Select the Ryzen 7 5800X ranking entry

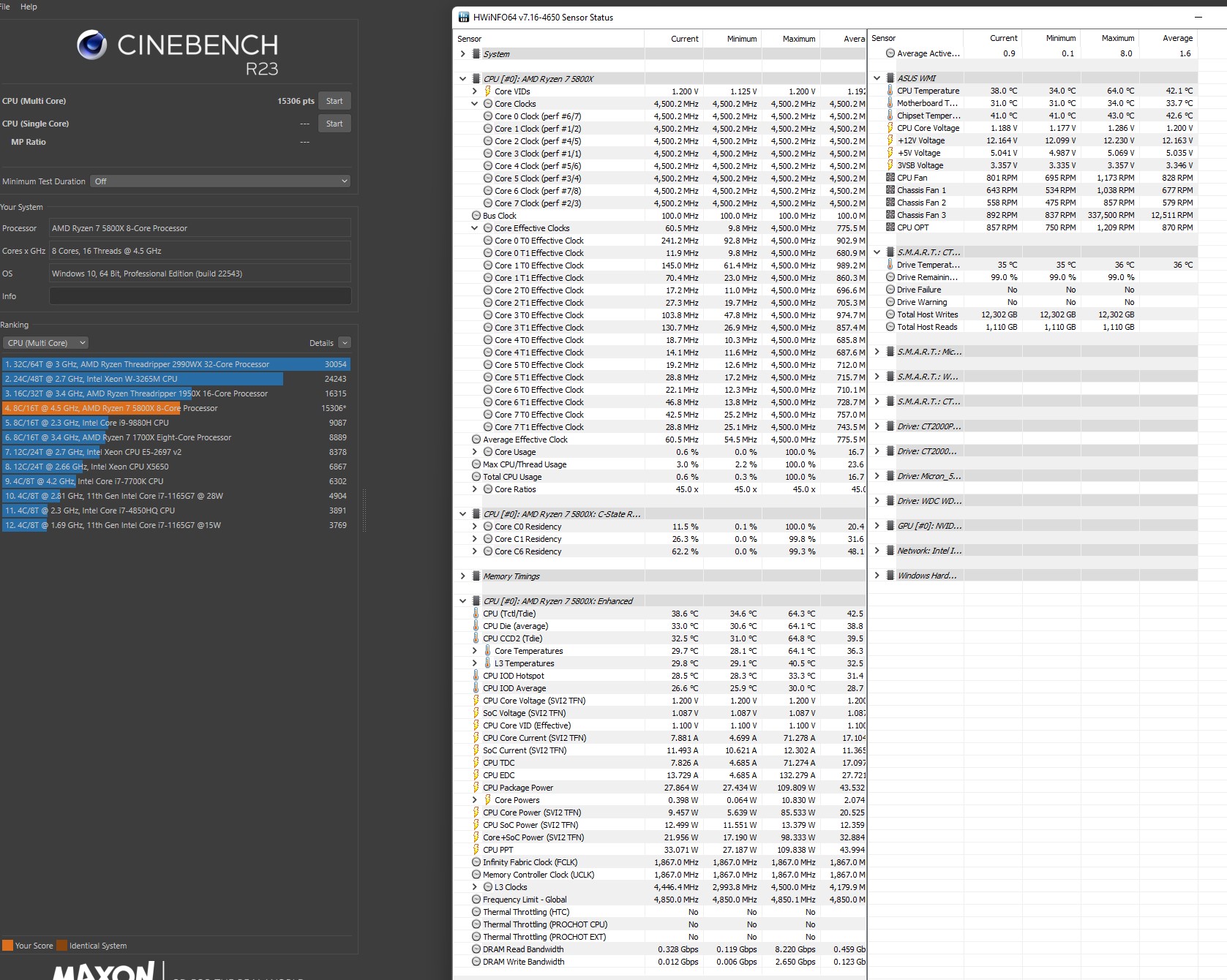(x=176, y=408)
